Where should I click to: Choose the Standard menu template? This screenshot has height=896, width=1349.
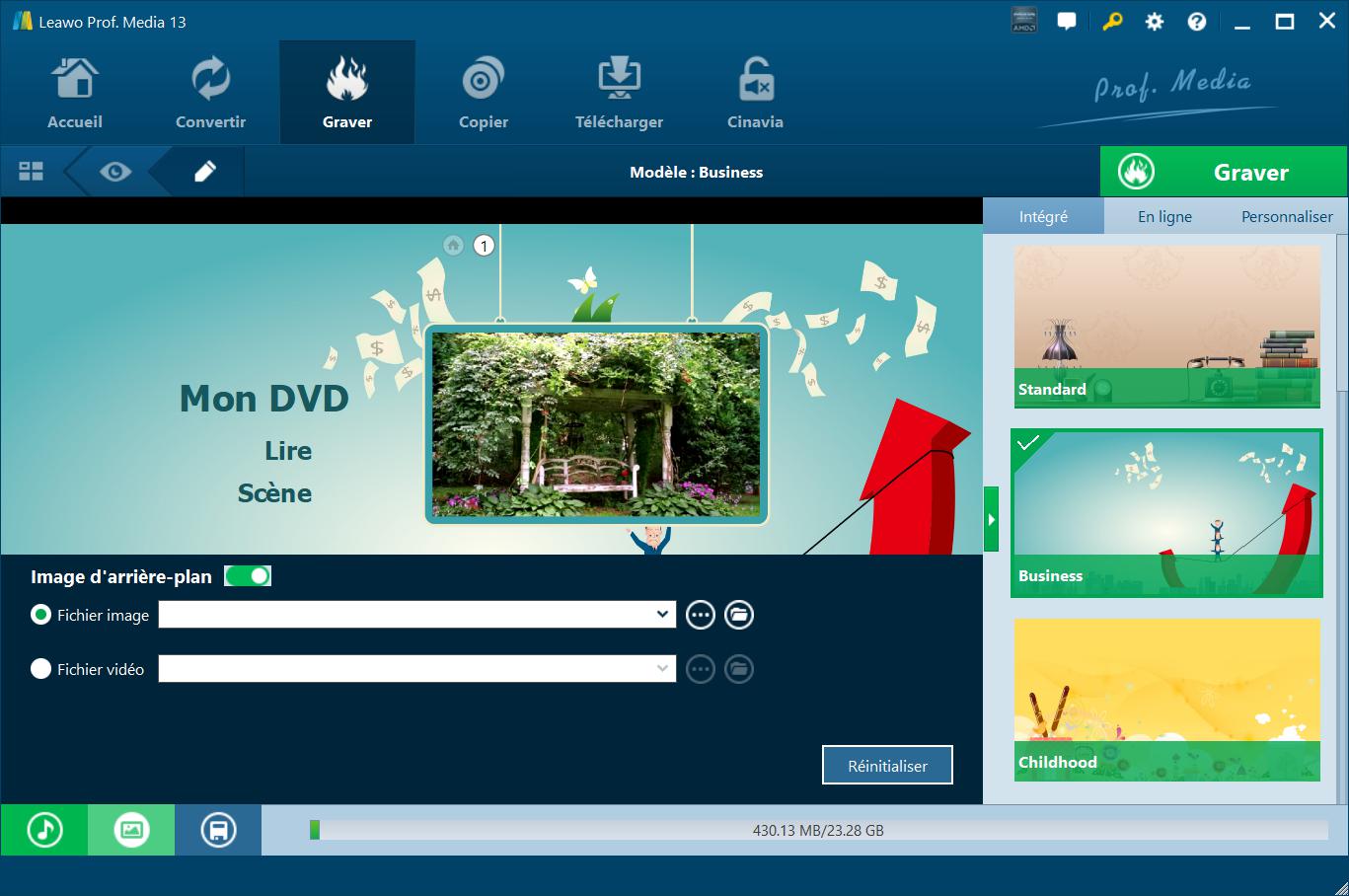tap(1166, 326)
